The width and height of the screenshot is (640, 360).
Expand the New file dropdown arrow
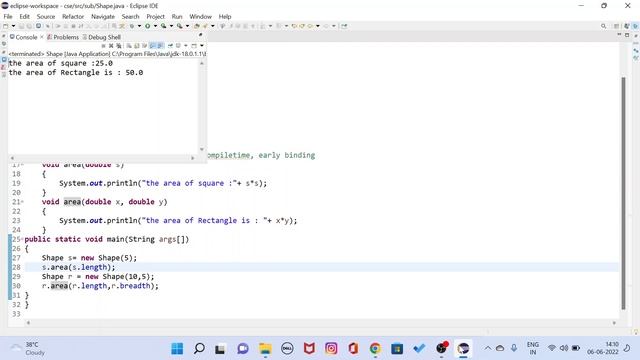[x=13, y=26]
